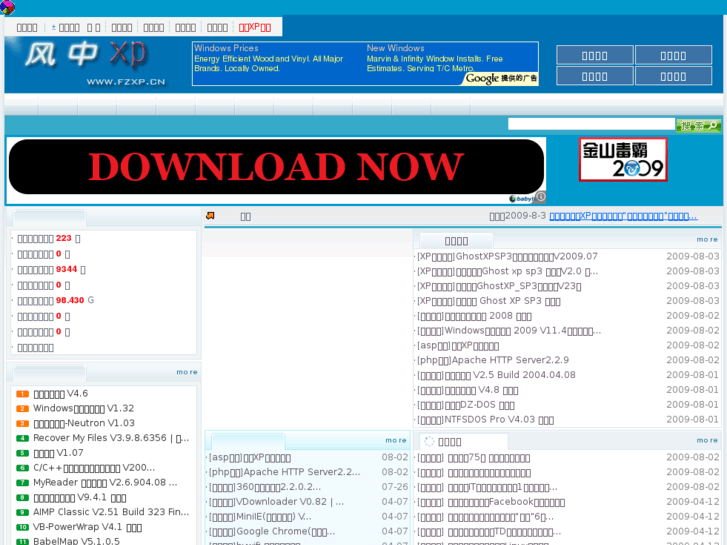The image size is (727, 545).
Task: Click the FZXP site logo www.fzxp.cn
Action: click(95, 64)
